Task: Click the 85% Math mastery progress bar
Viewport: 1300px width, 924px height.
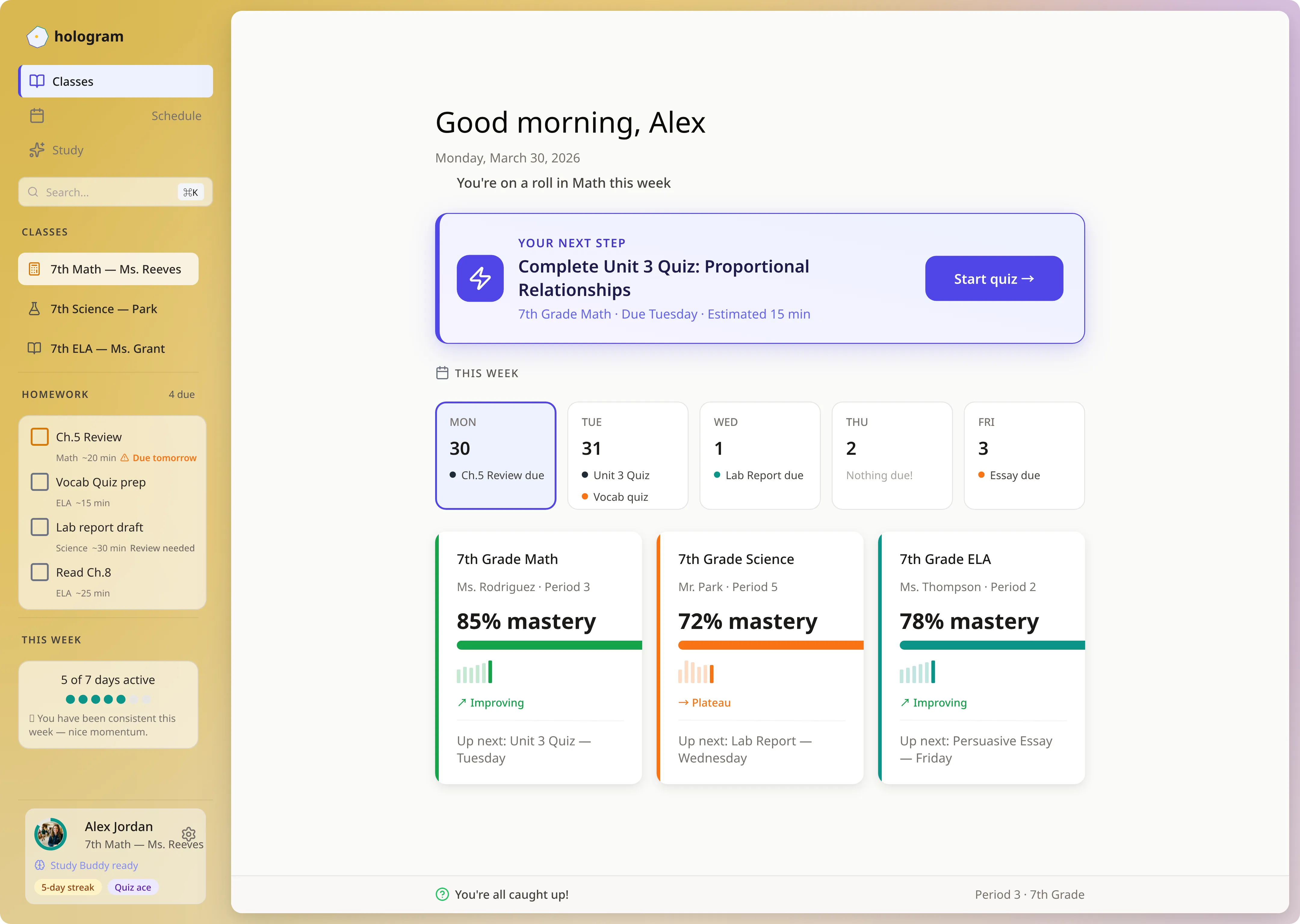Action: pos(549,645)
